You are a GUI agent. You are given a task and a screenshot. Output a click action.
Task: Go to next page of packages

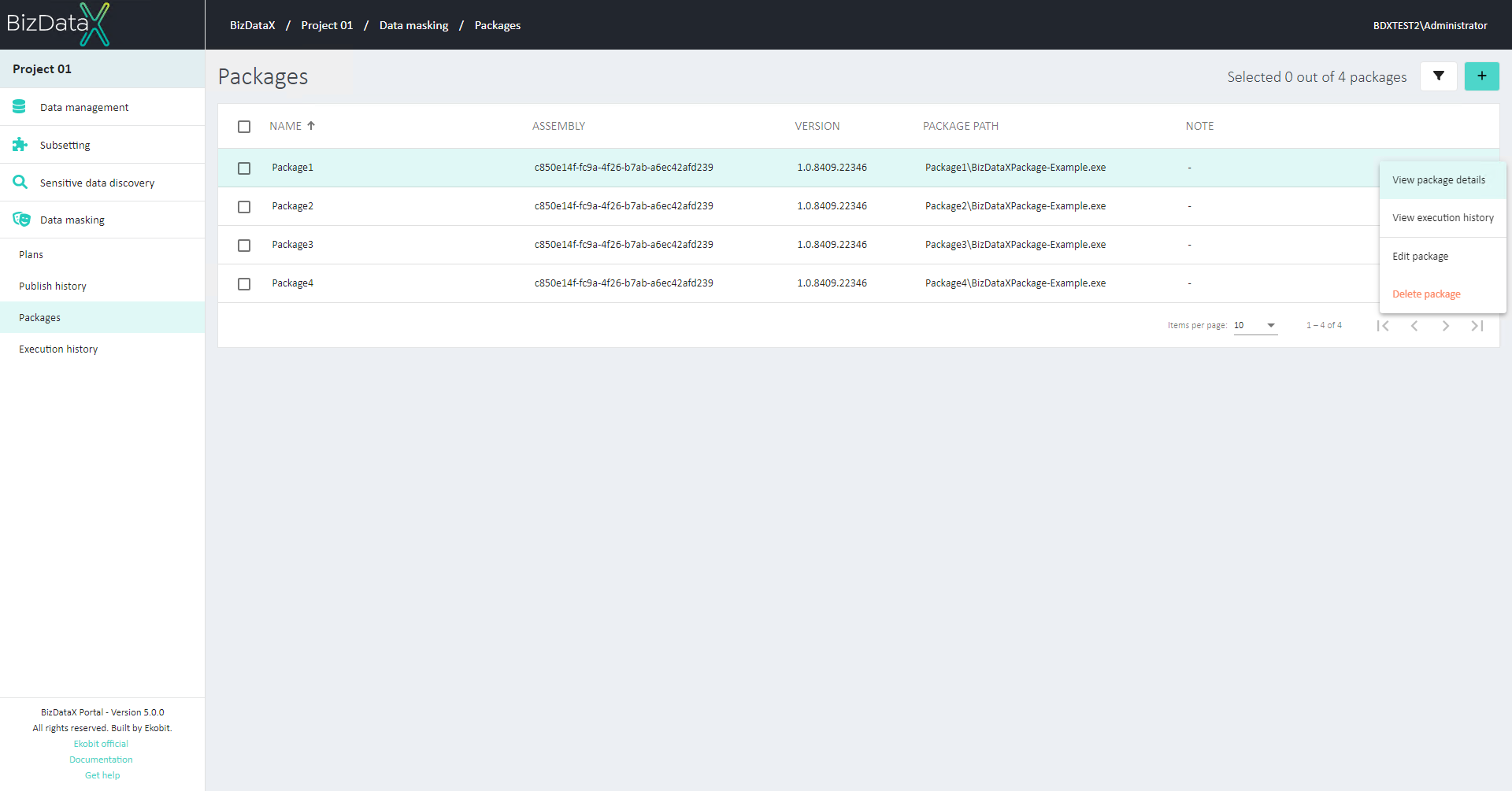[1446, 325]
